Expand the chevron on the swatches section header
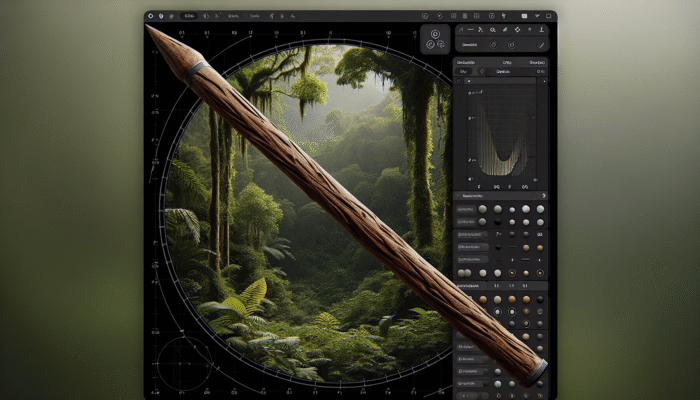 tap(542, 196)
